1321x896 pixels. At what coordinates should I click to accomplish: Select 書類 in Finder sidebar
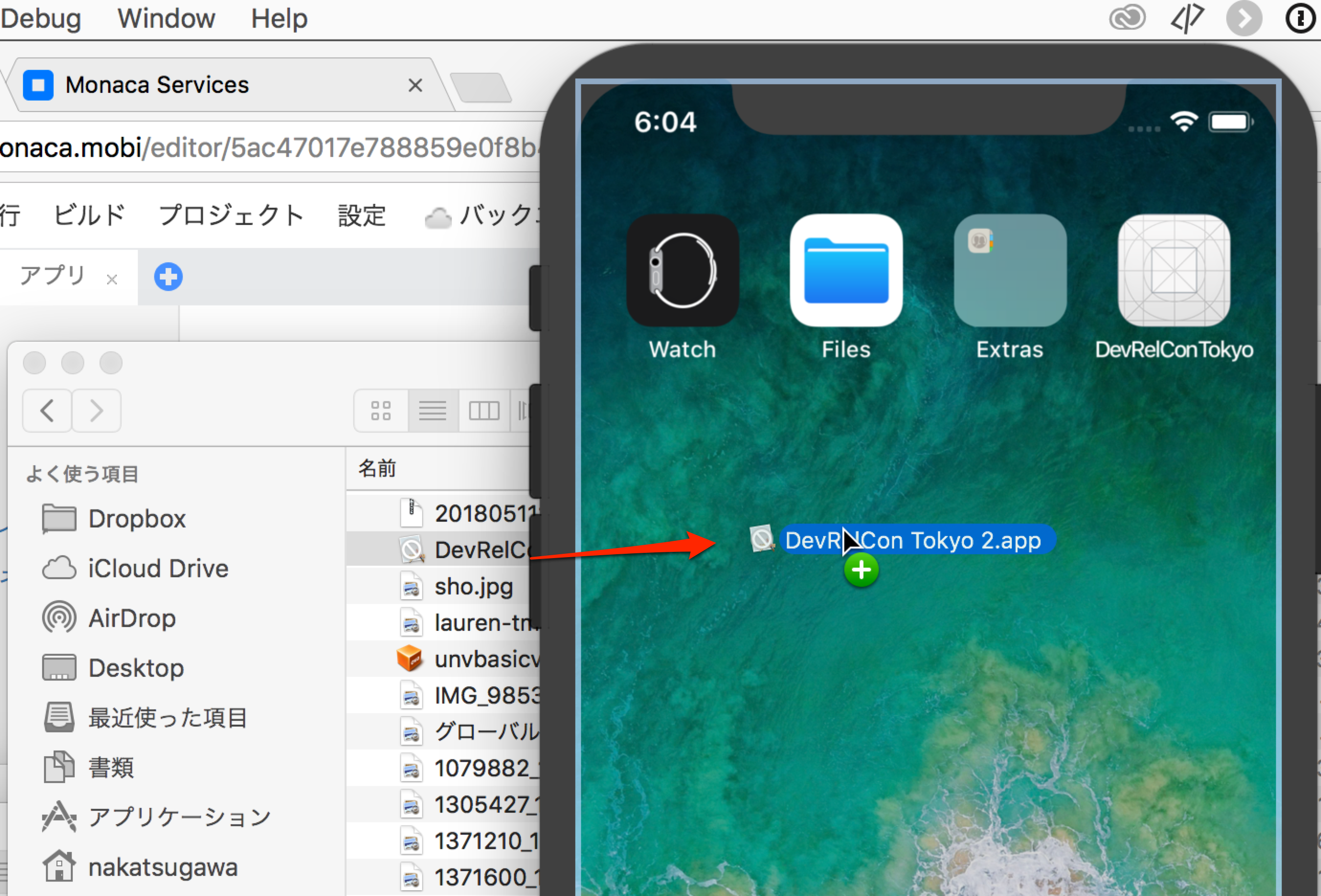pos(88,768)
